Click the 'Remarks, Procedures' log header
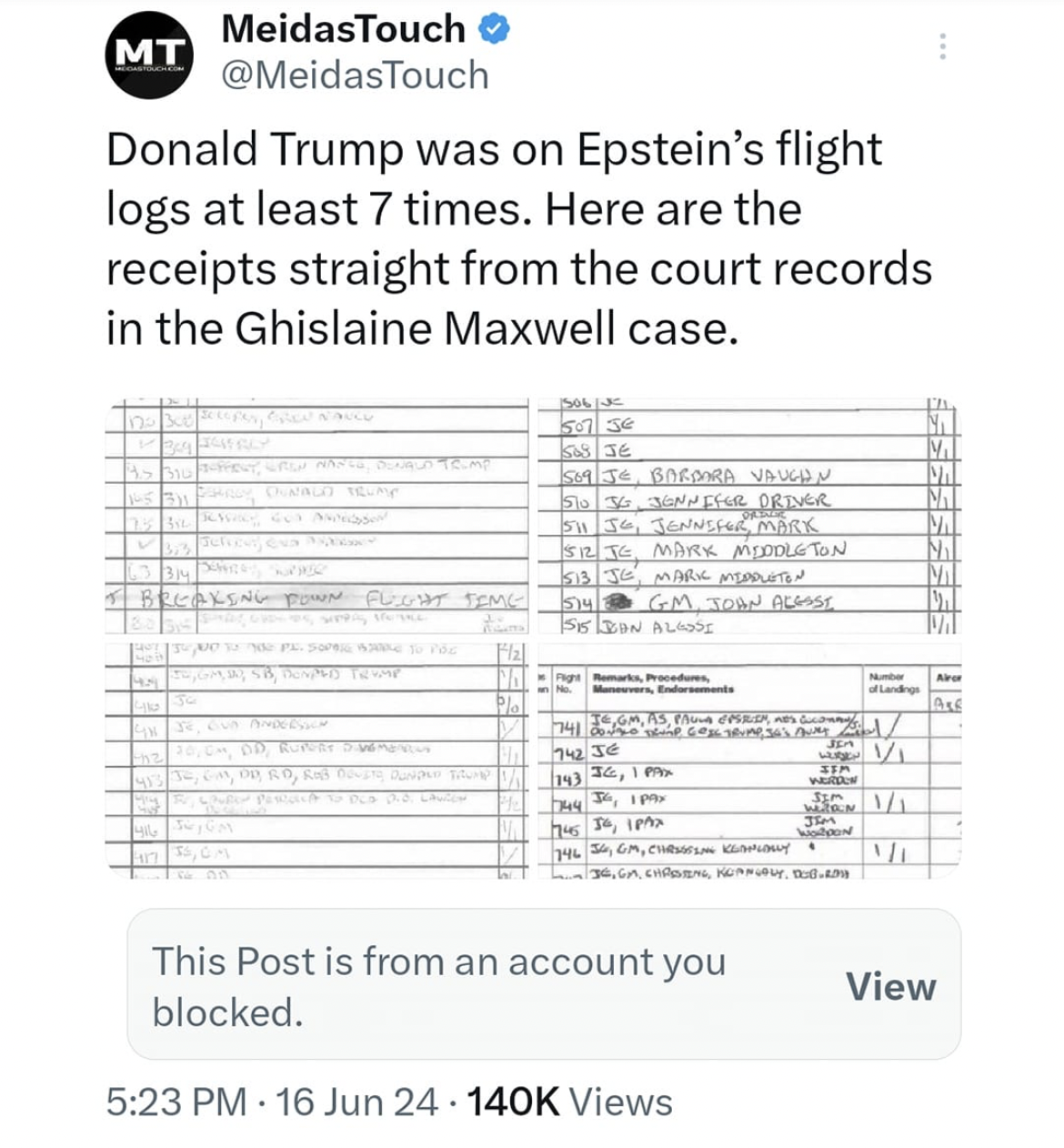This screenshot has height=1148, width=1064. click(651, 683)
